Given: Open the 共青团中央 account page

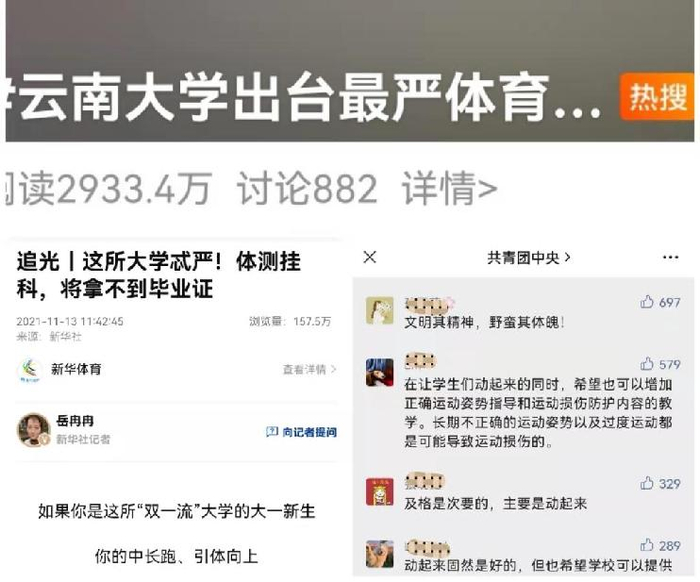Looking at the screenshot, I should 529,258.
